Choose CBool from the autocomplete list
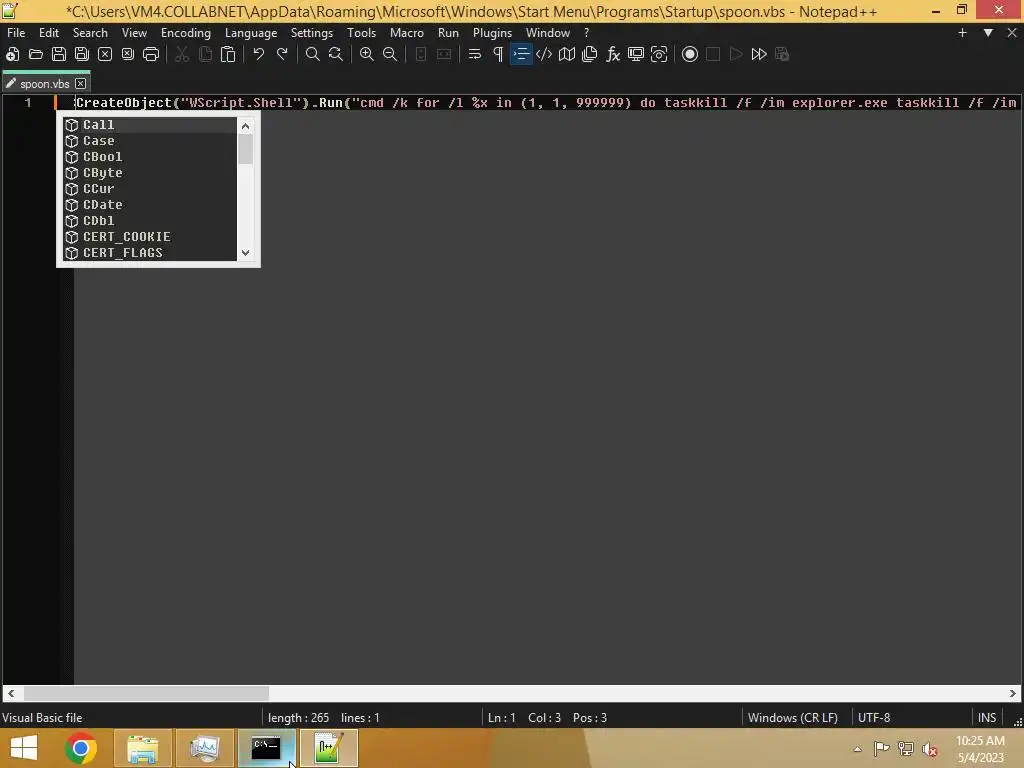 [x=150, y=157]
